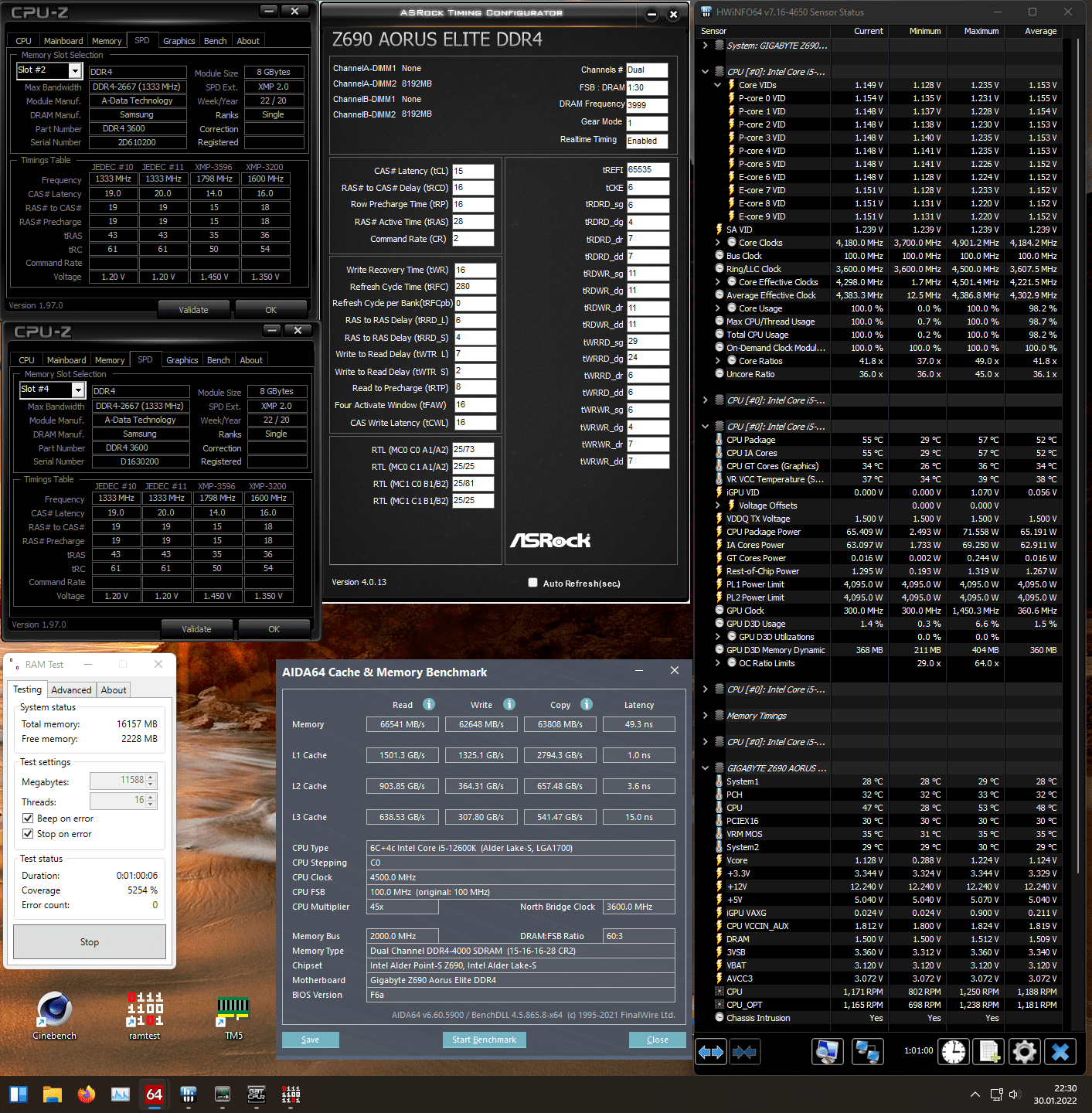Click AIDA64 Copy info icon
This screenshot has width=1092, height=1113.
(x=587, y=704)
